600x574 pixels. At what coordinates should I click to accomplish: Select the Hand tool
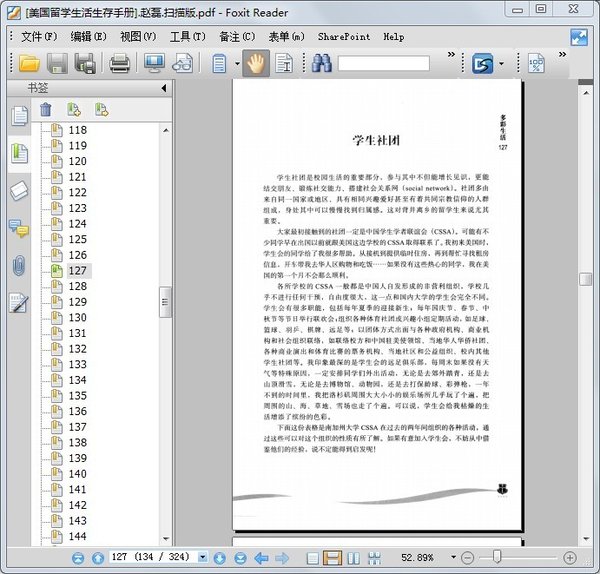256,63
